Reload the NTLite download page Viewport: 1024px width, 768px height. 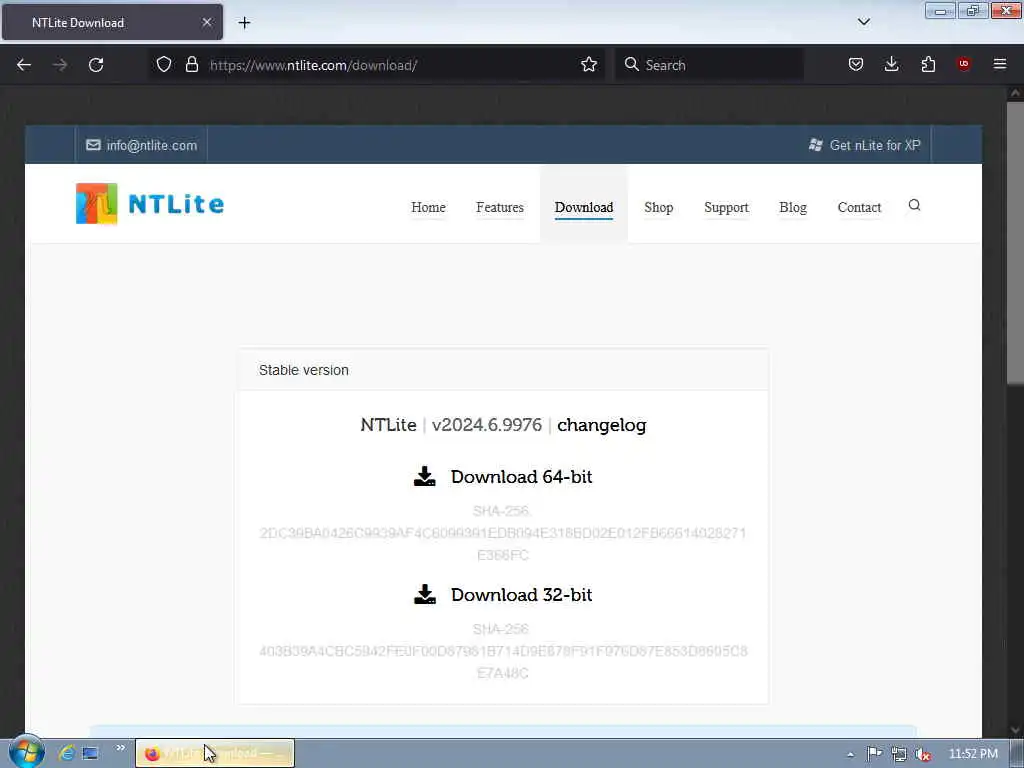click(x=96, y=65)
